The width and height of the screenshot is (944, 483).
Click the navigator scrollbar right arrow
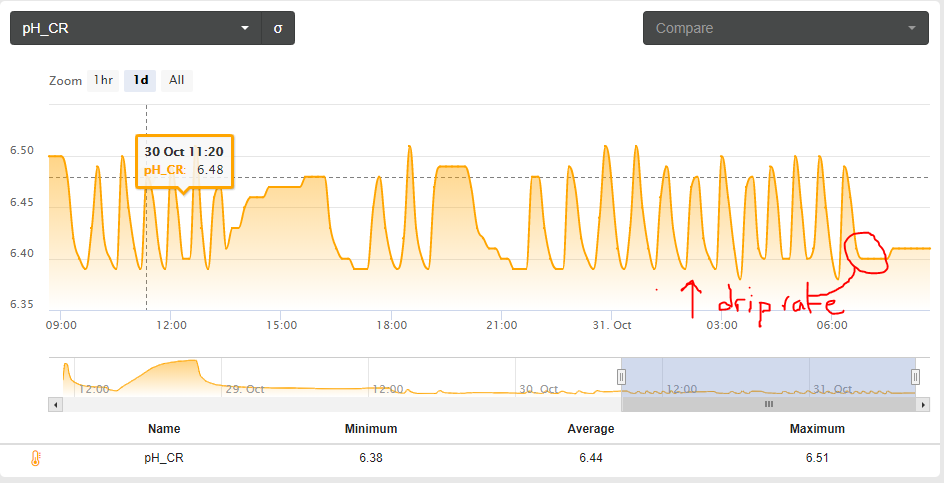(x=922, y=405)
